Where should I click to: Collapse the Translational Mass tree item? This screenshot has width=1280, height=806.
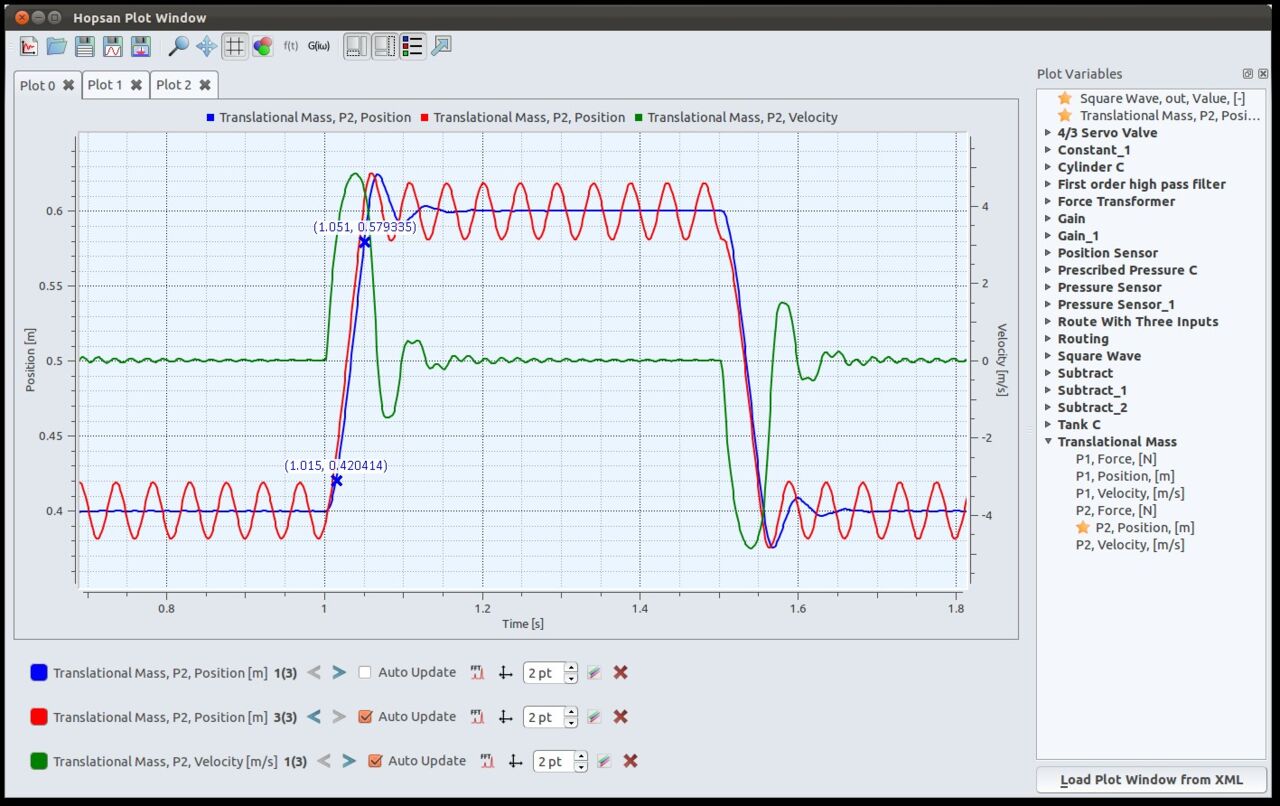(1048, 441)
